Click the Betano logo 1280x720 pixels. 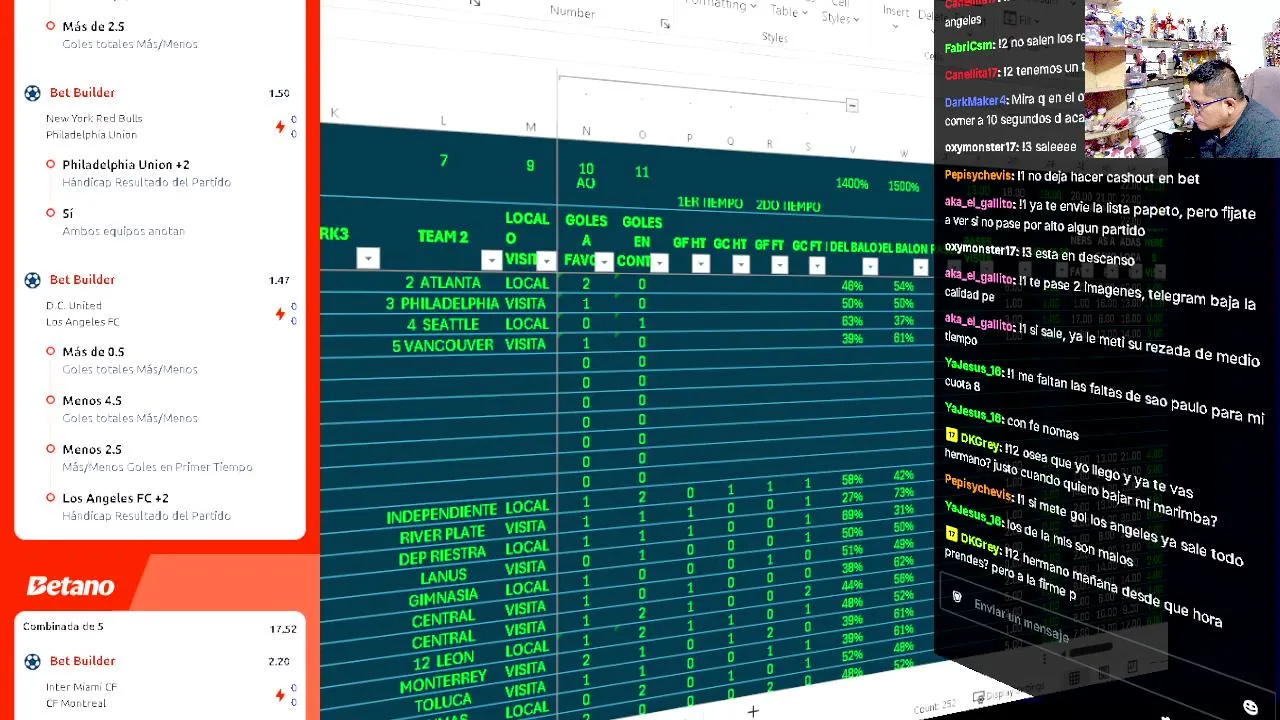[x=70, y=586]
